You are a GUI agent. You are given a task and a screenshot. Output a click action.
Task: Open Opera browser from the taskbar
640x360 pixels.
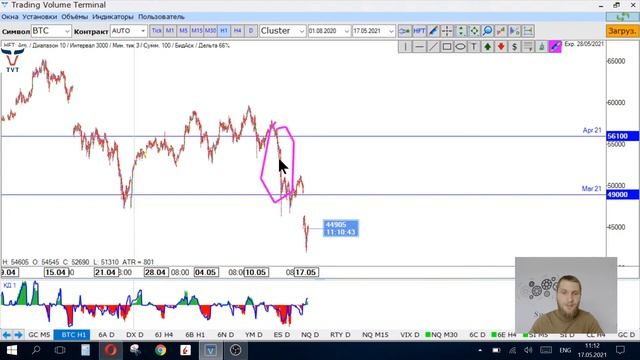point(111,350)
